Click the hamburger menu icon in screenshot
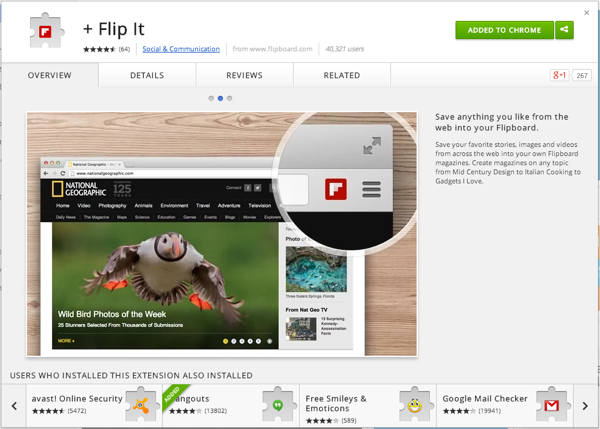Image resolution: width=600 pixels, height=429 pixels. point(371,189)
